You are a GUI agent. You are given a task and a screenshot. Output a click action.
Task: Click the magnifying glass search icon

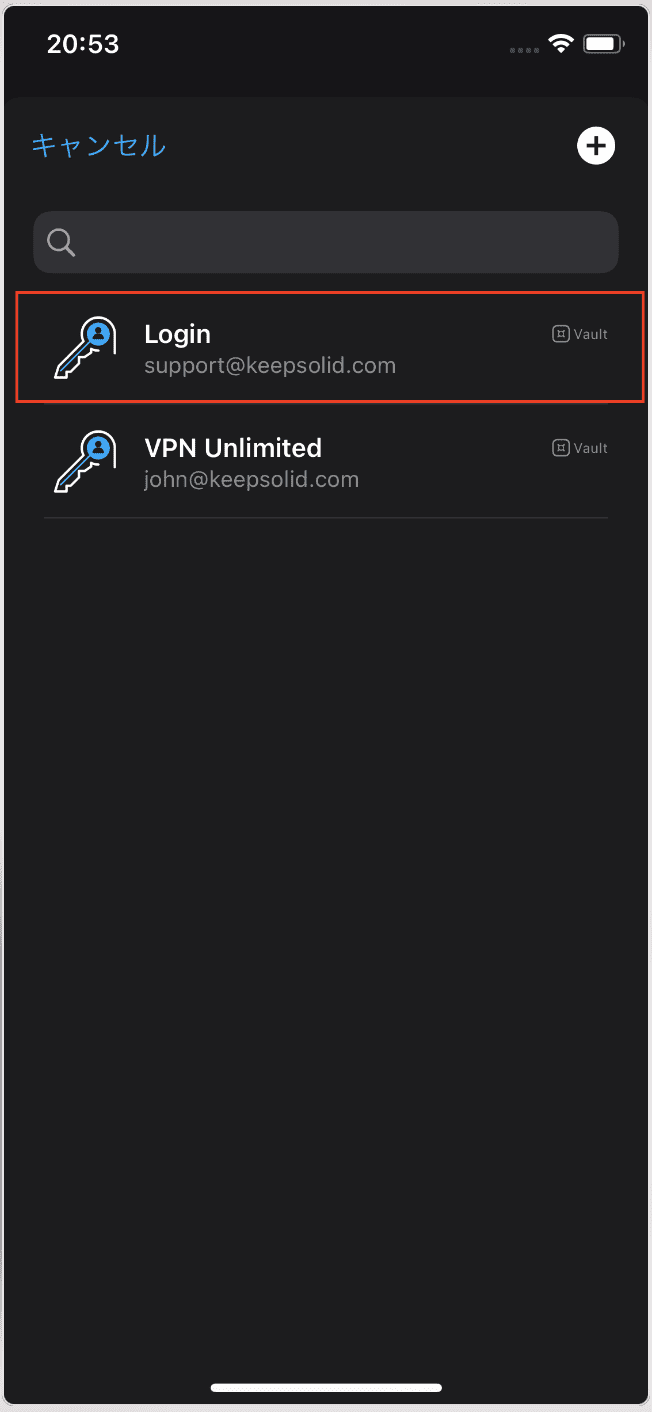pyautogui.click(x=61, y=242)
